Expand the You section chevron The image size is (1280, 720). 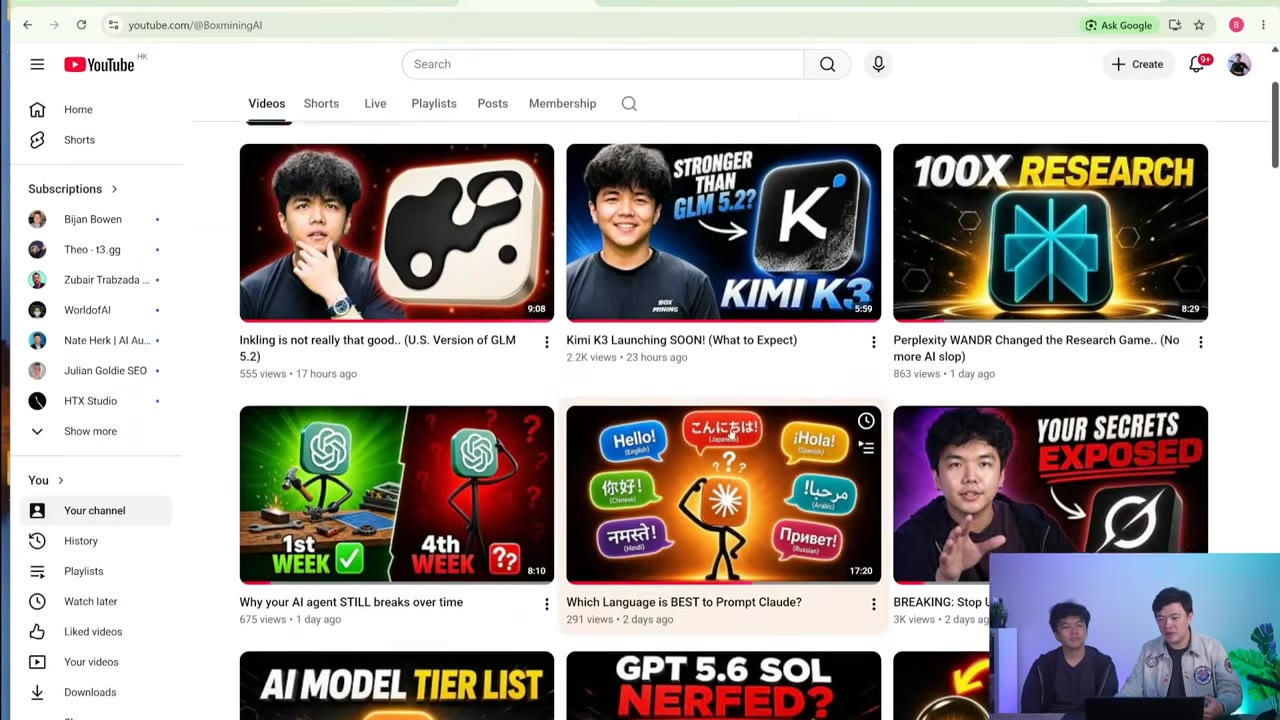(60, 481)
